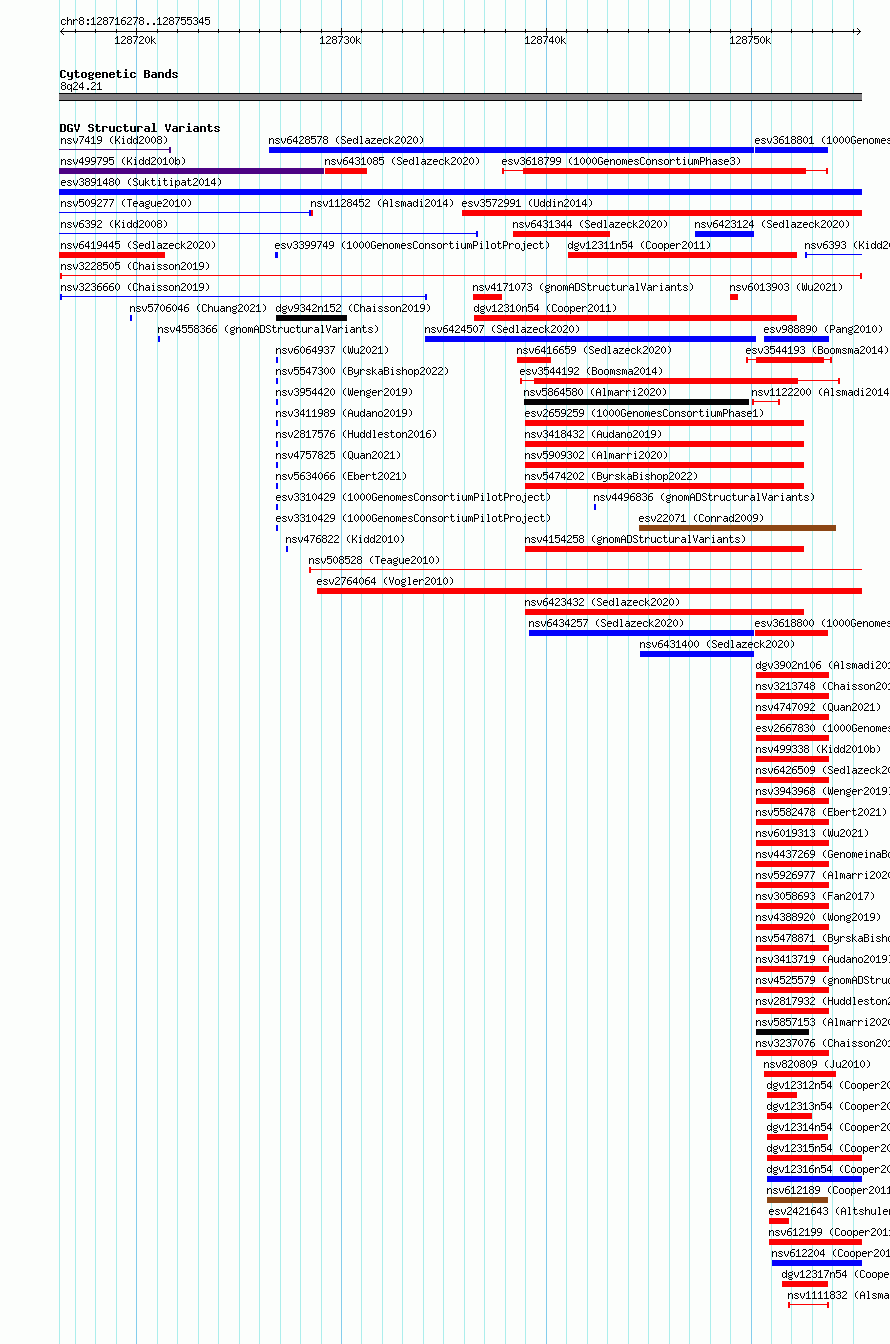Select the gray 8q24.21 cytoband bar
Viewport: 890px width, 1344px height.
pyautogui.click(x=460, y=97)
